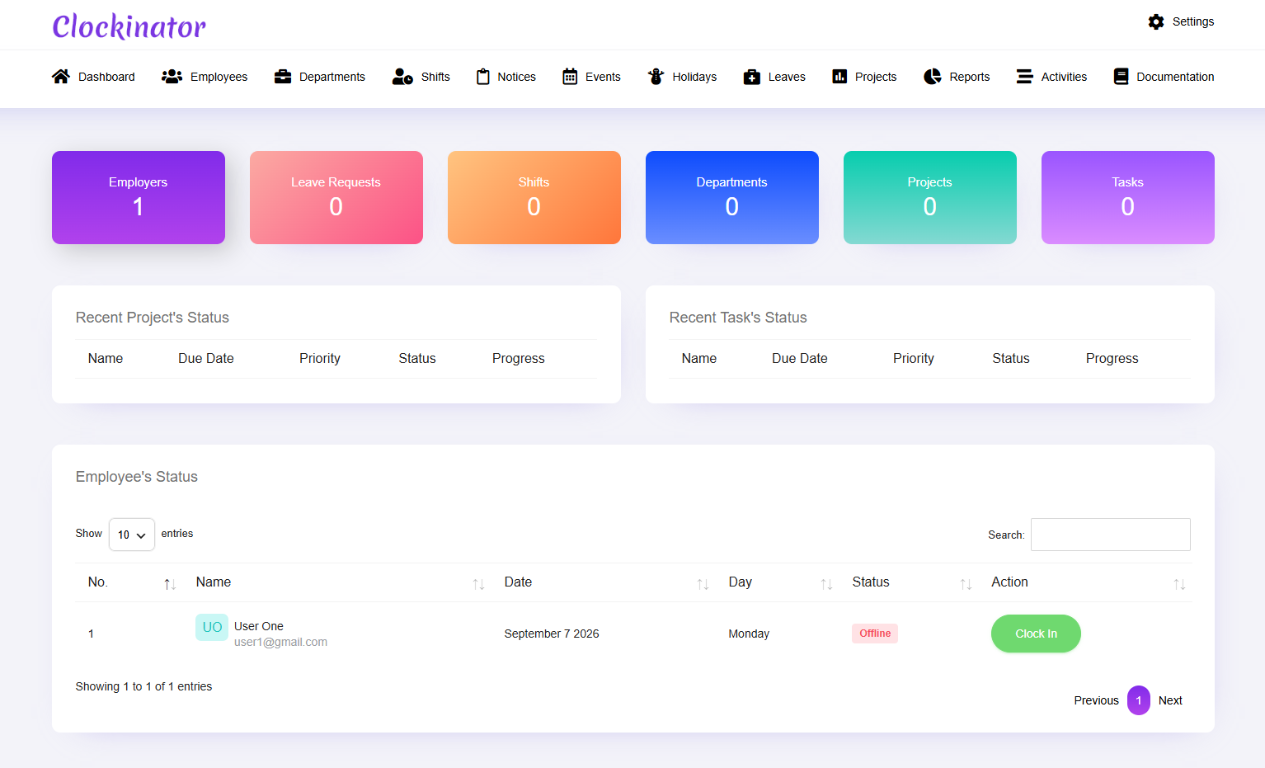The height and width of the screenshot is (768, 1265).
Task: Click the September 7 2026 date cell
Action: point(552,634)
